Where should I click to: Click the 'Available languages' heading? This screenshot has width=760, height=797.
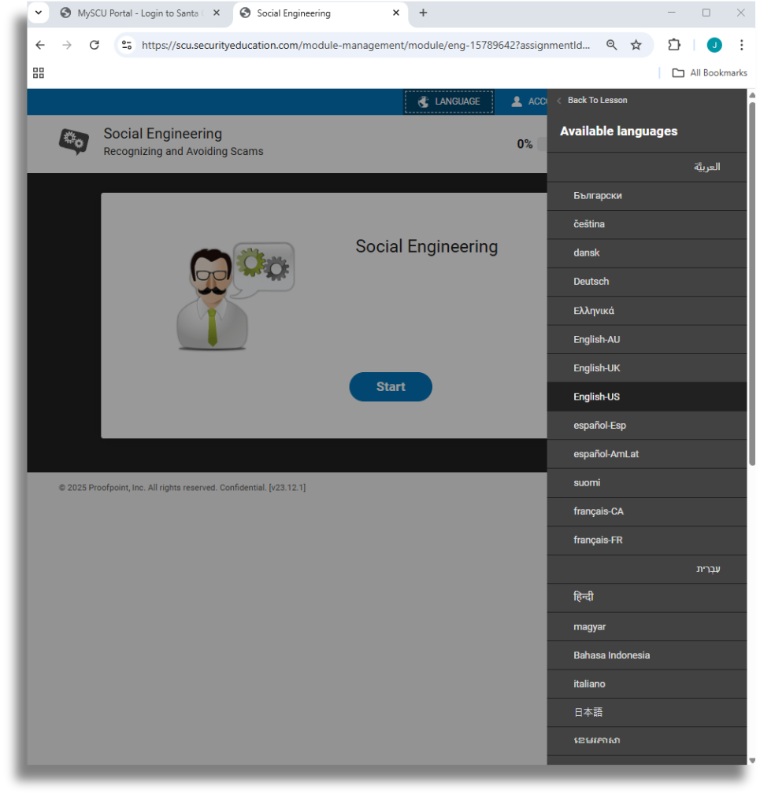tap(619, 131)
